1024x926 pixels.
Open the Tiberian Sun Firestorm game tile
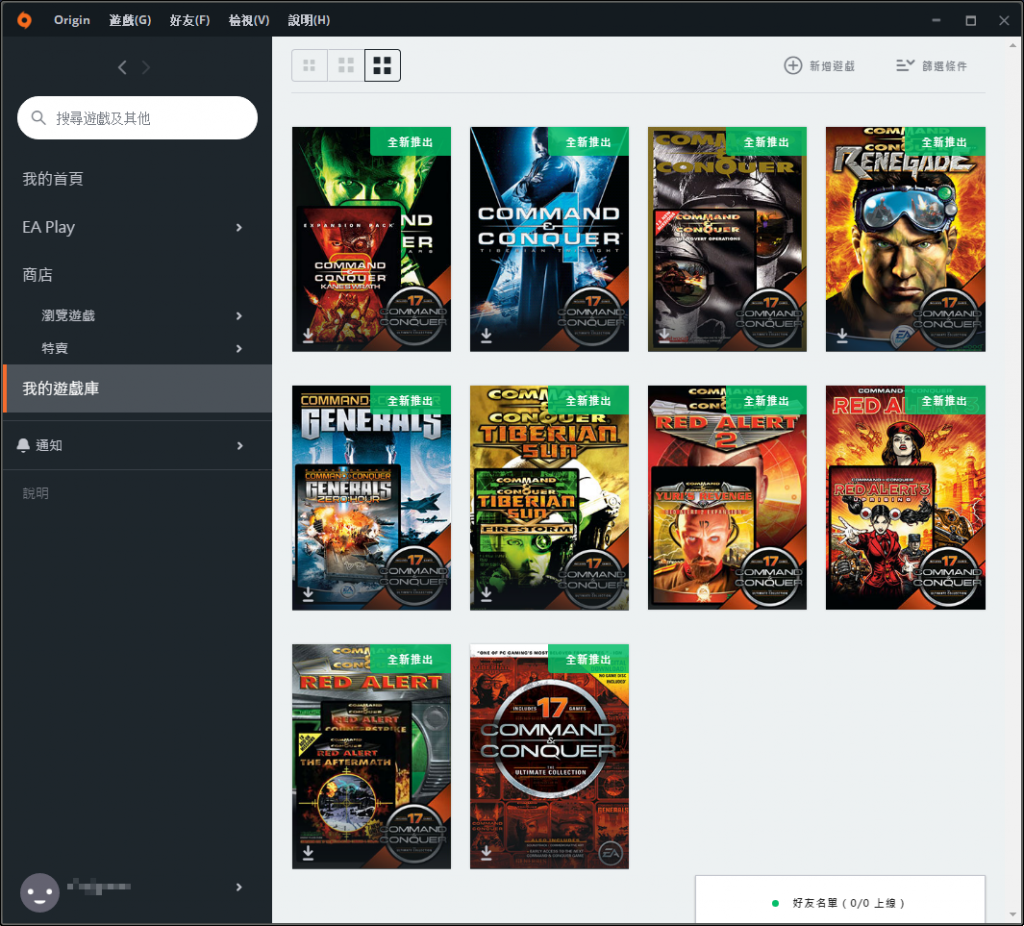pos(549,498)
